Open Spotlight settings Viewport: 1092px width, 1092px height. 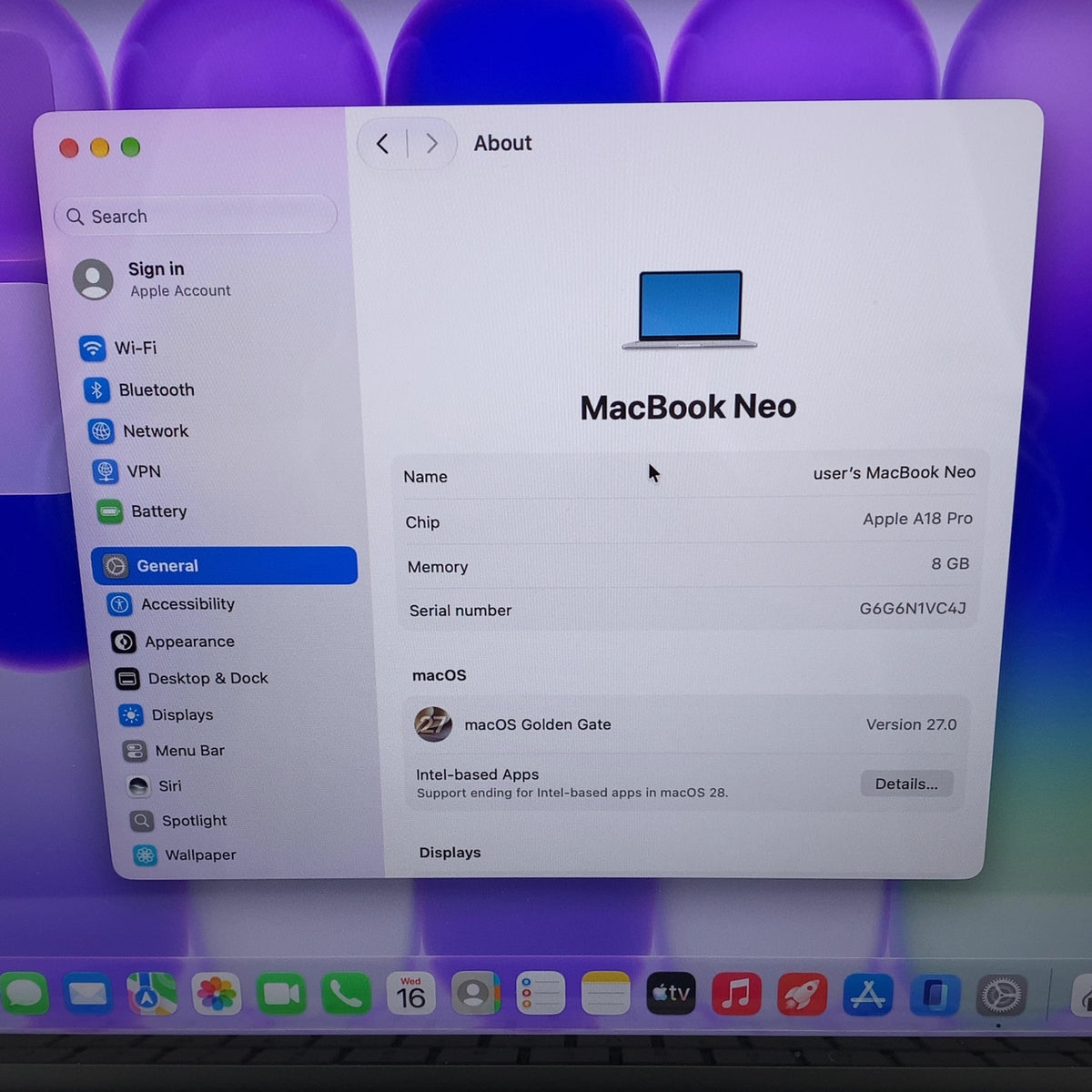pos(179,820)
